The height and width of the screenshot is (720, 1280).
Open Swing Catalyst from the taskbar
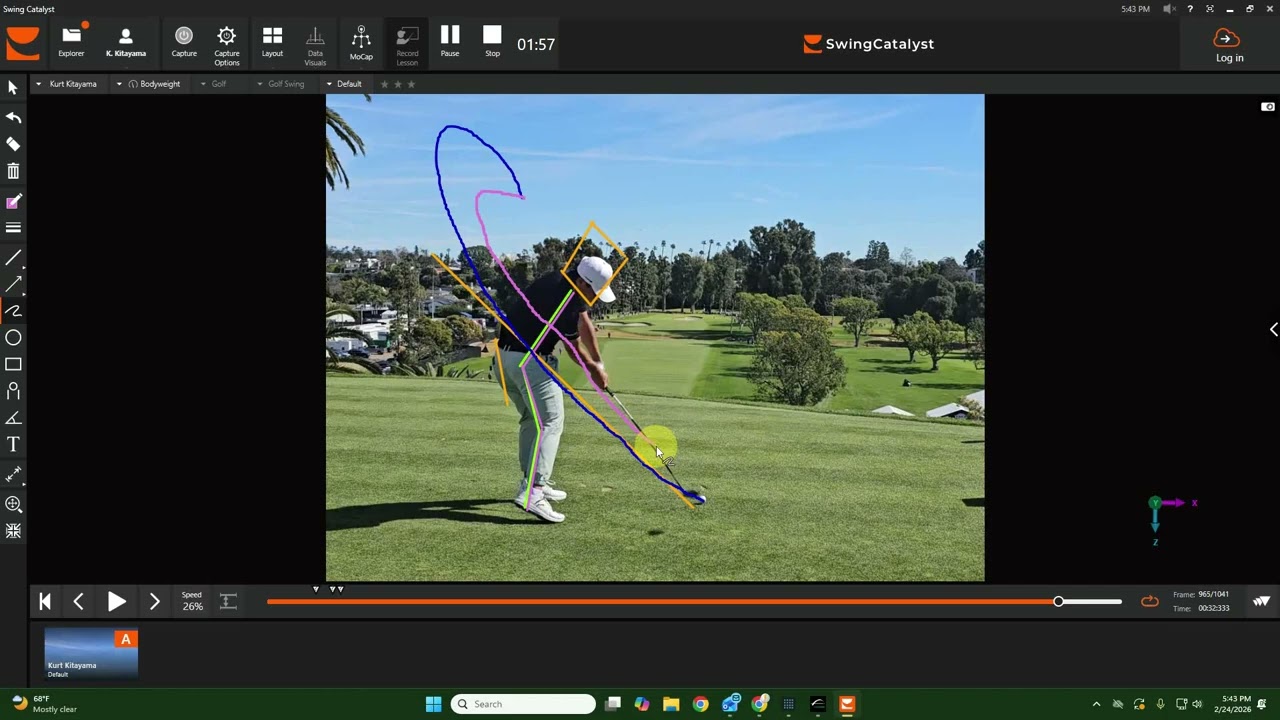[x=847, y=704]
